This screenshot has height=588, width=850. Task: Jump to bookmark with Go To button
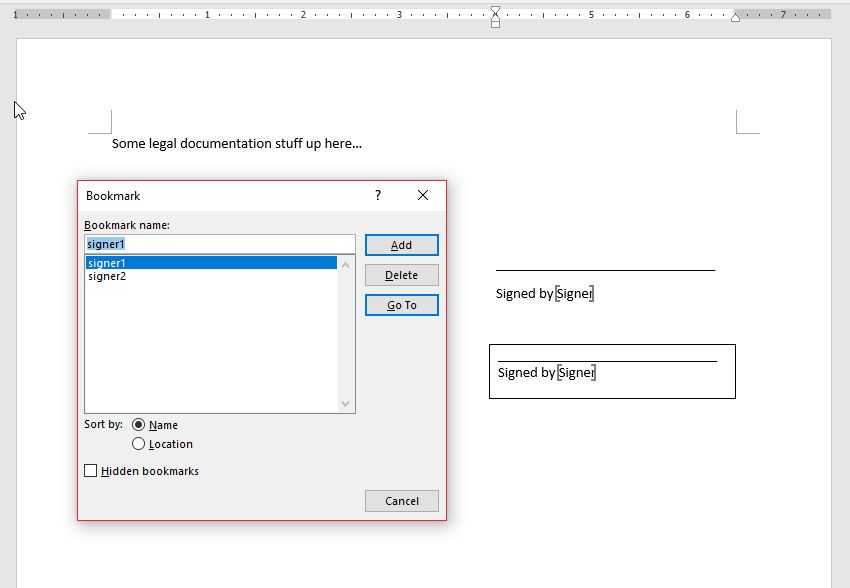click(401, 305)
